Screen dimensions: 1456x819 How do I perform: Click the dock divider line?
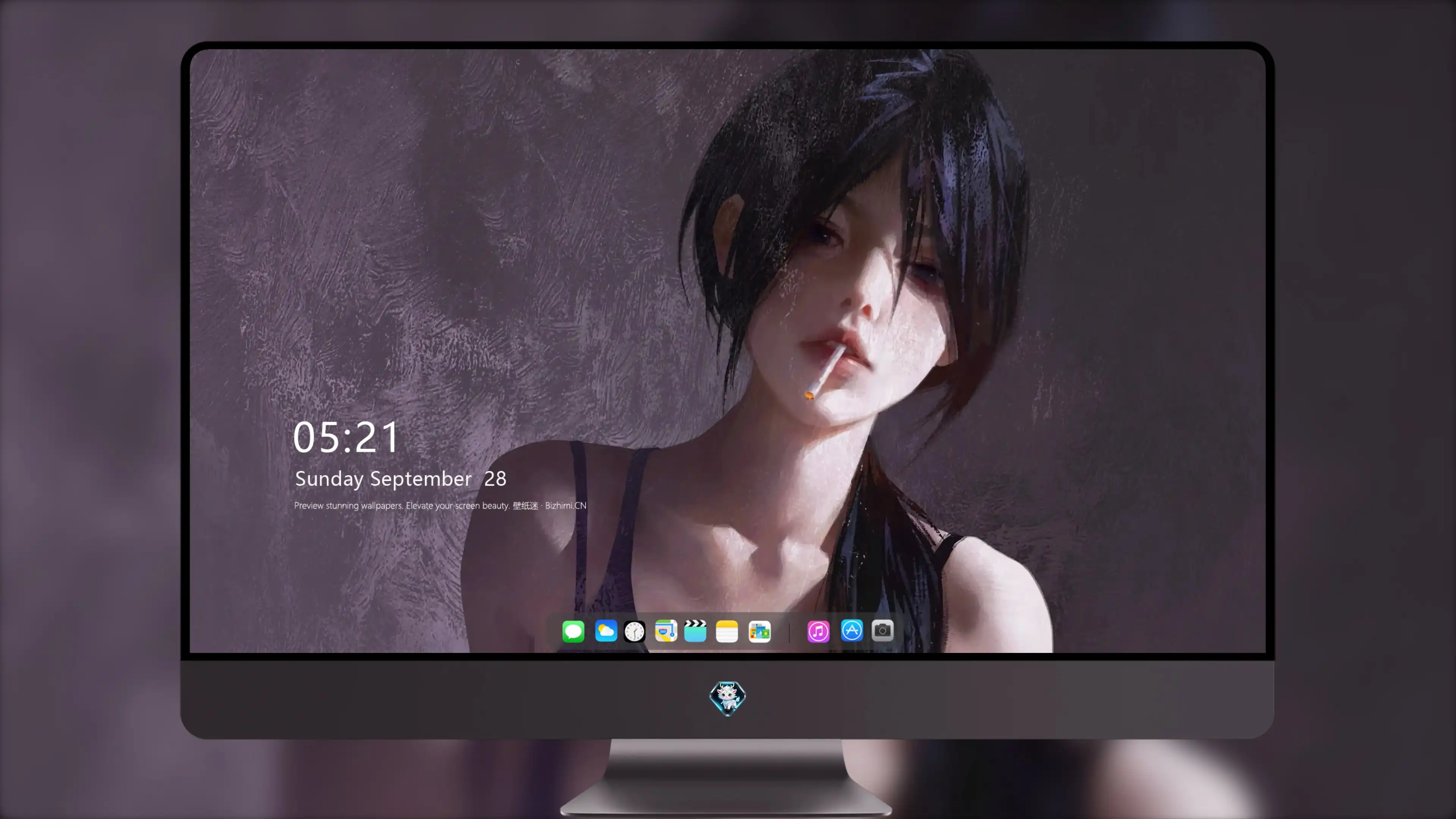coord(789,631)
